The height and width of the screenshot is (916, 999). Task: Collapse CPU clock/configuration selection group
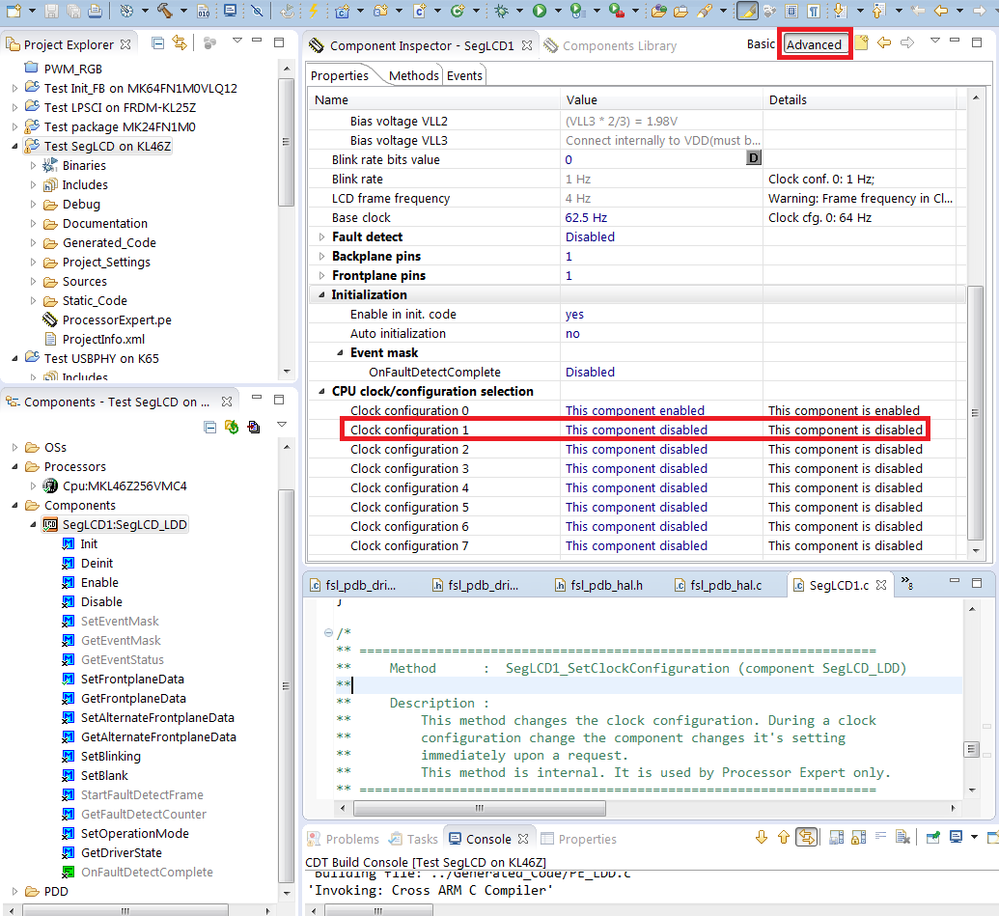point(322,392)
